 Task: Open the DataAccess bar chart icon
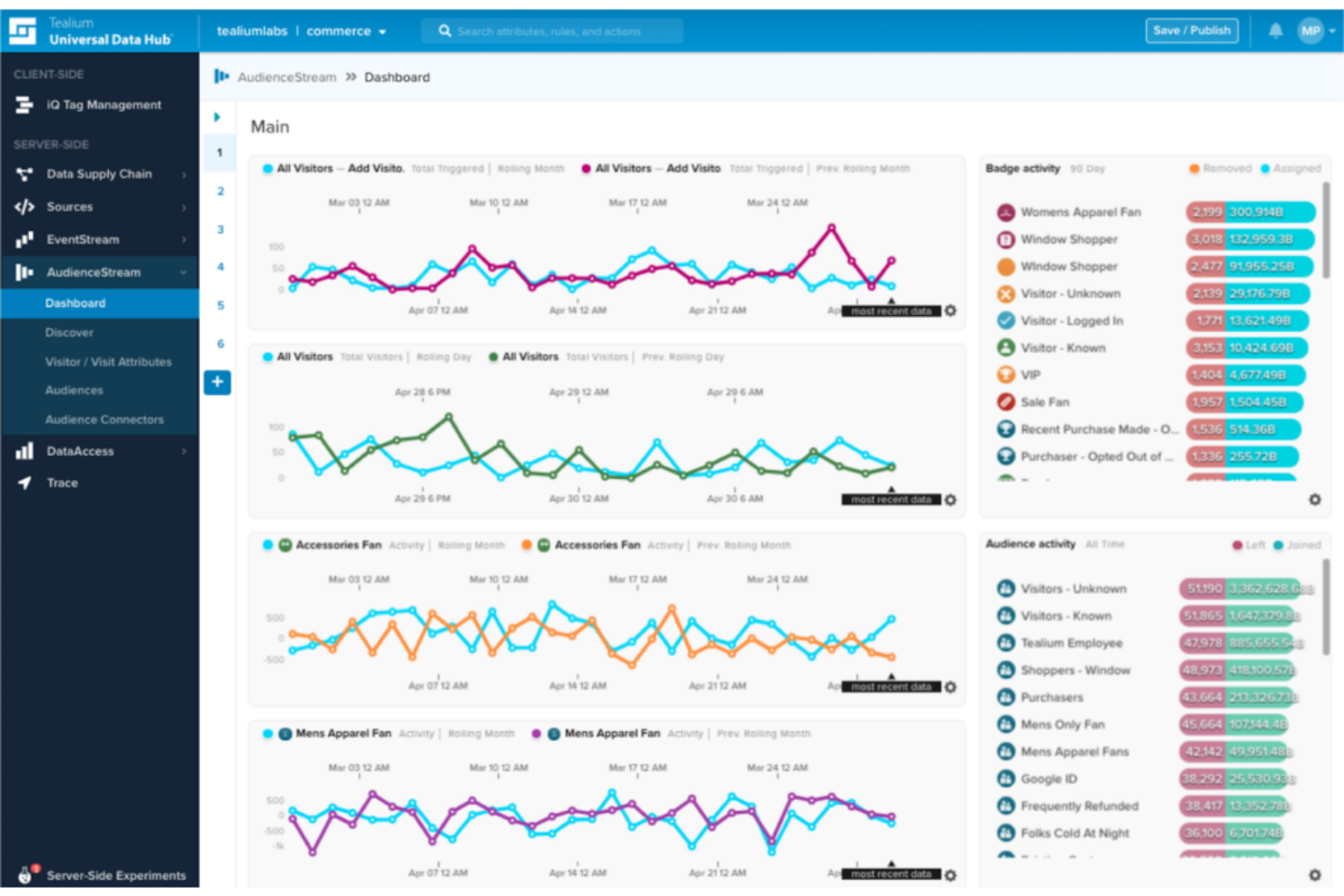23,450
